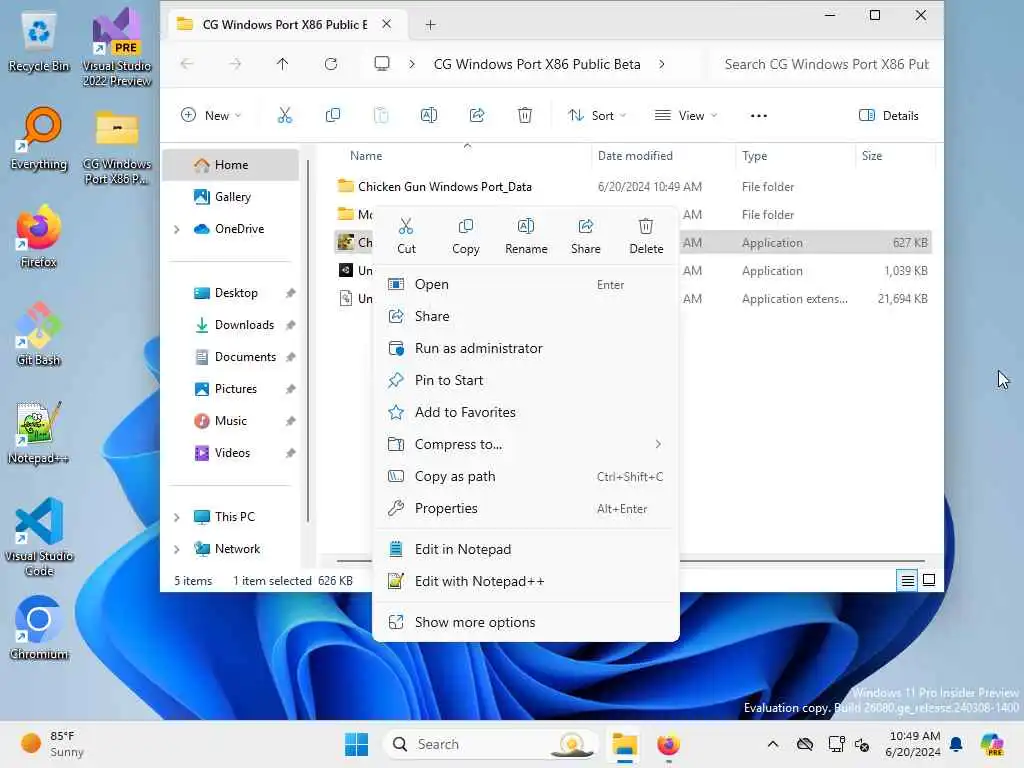Click Rename icon in context menu
The height and width of the screenshot is (768, 1024).
(x=526, y=227)
